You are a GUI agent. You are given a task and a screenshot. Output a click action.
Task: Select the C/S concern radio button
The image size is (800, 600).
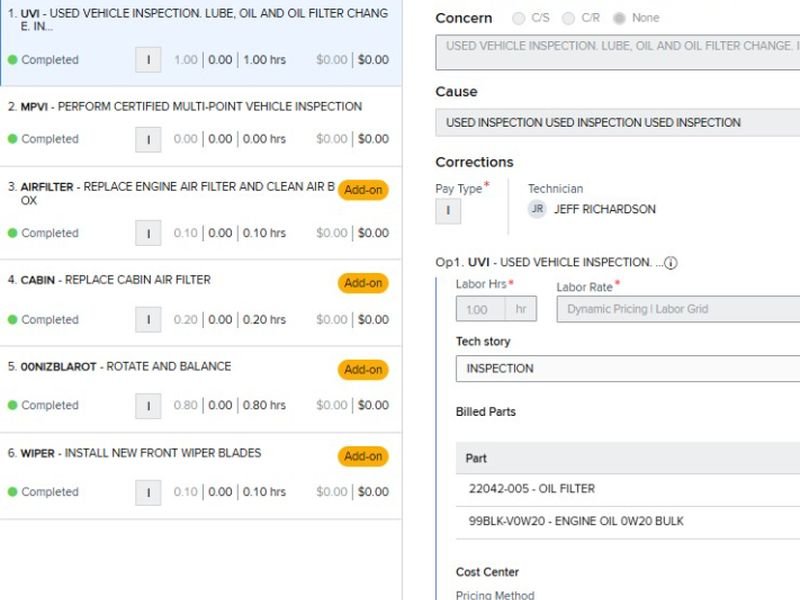point(518,18)
